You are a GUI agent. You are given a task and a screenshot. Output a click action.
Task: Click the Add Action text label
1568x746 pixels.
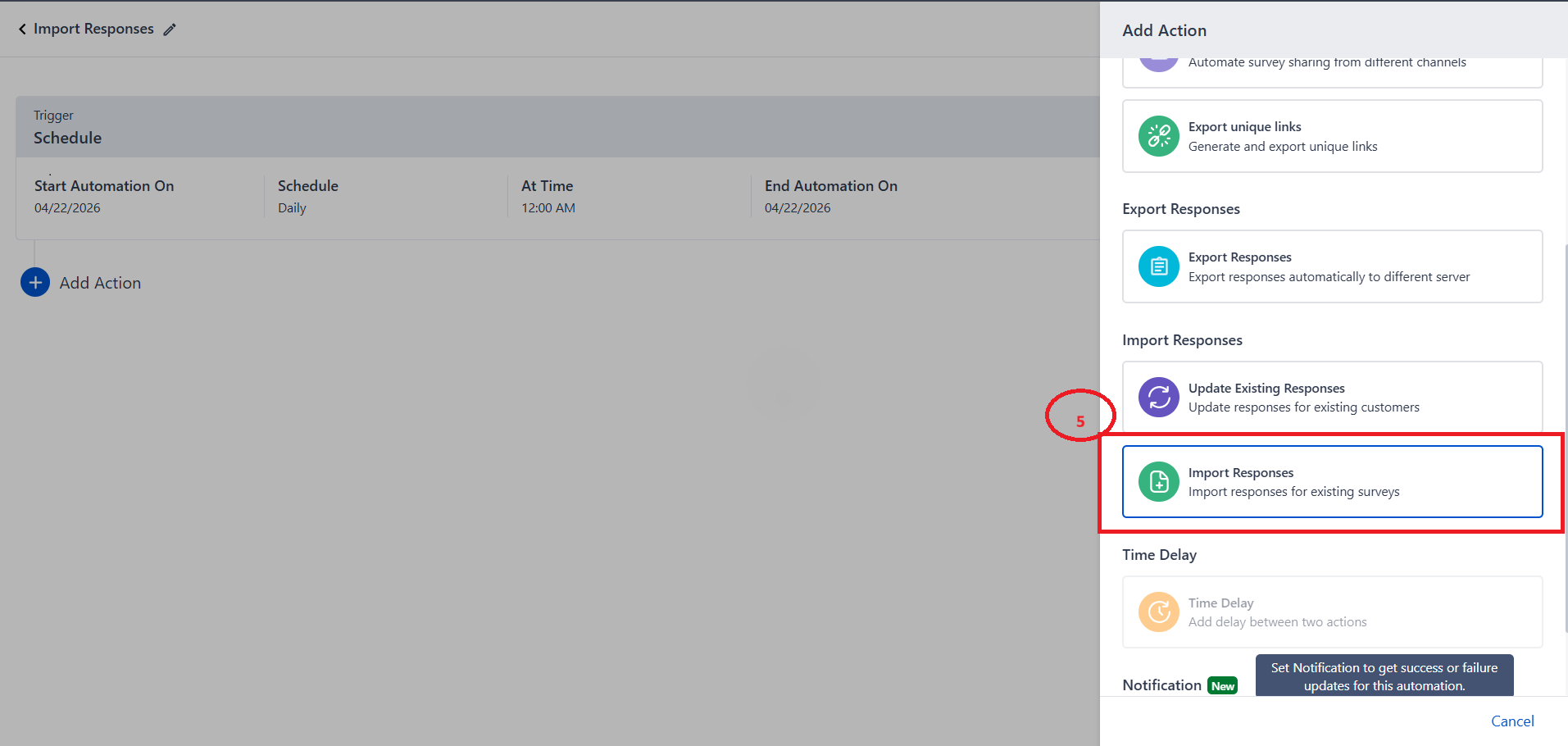[100, 283]
